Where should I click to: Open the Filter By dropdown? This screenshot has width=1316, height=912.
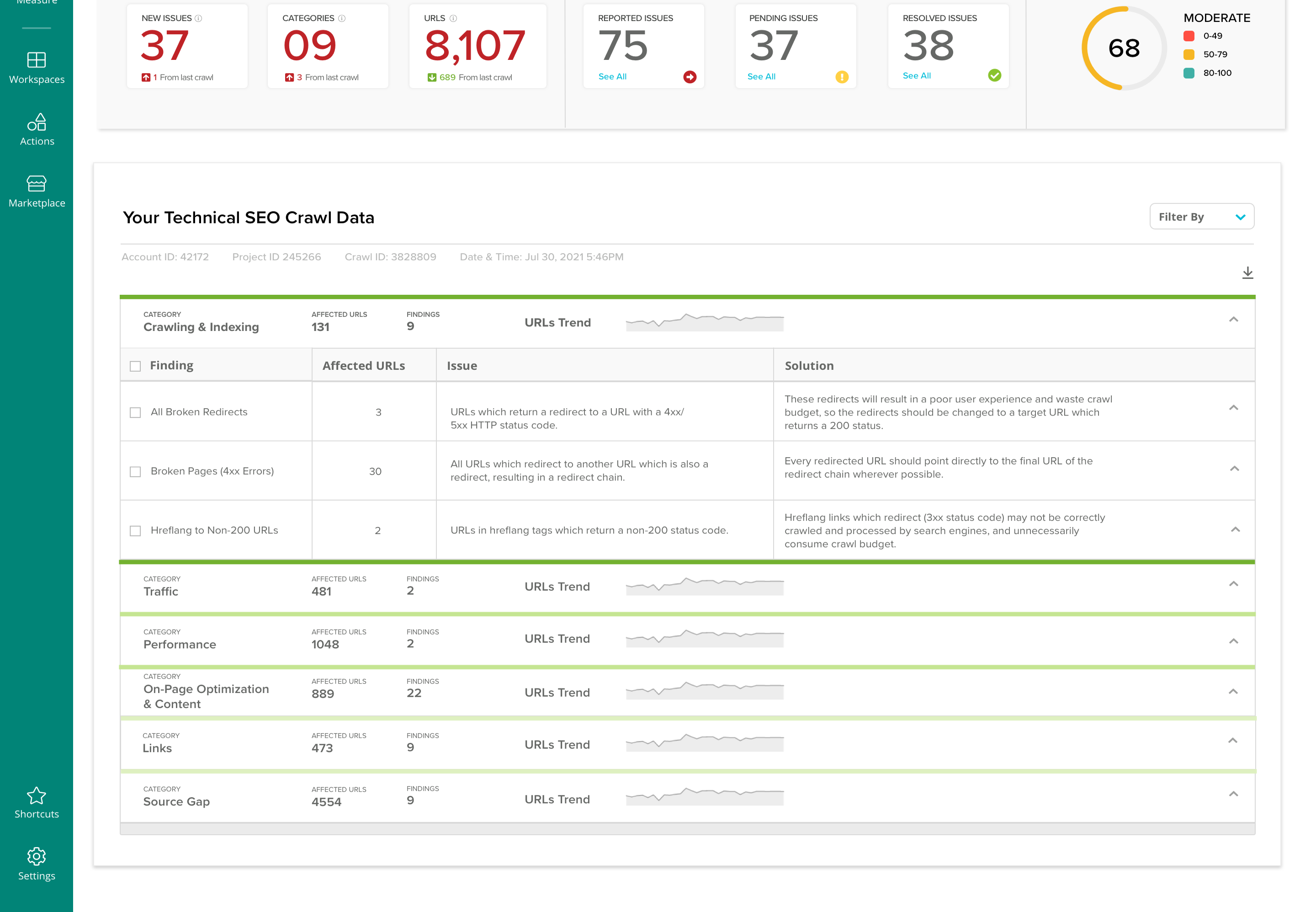[x=1201, y=217]
